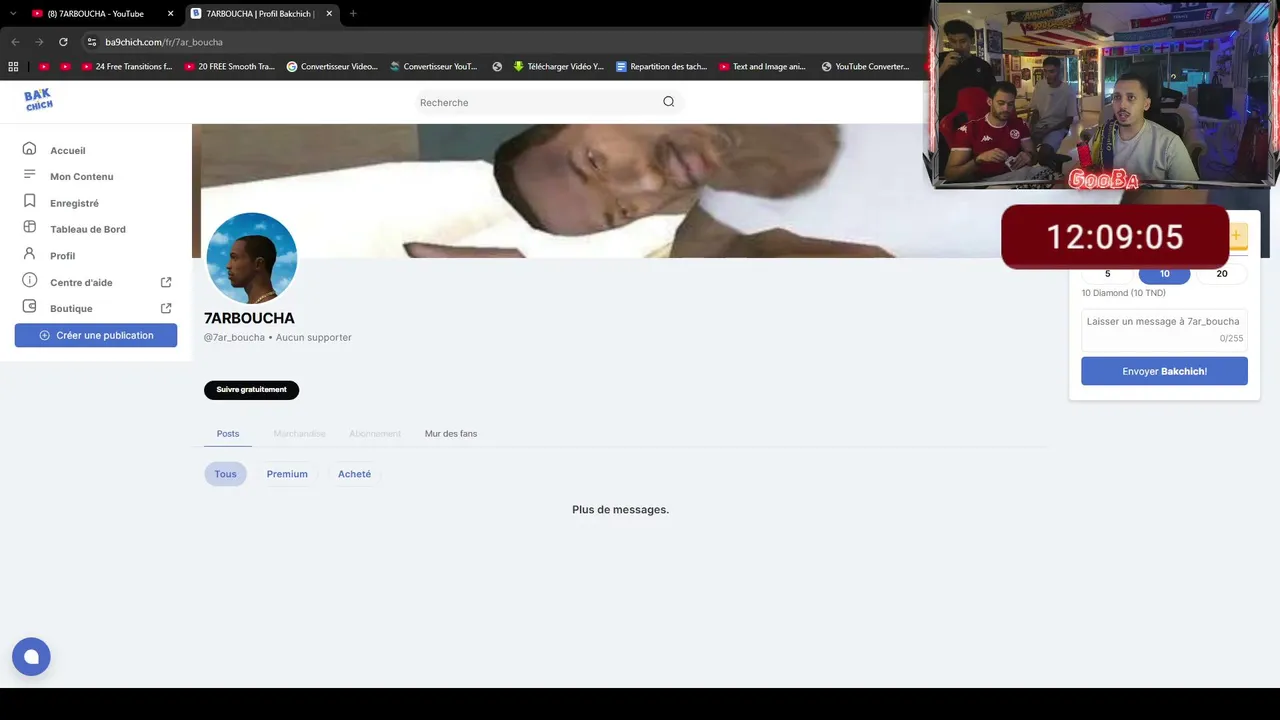Switch to Mur des fans tab
1280x720 pixels.
click(451, 434)
